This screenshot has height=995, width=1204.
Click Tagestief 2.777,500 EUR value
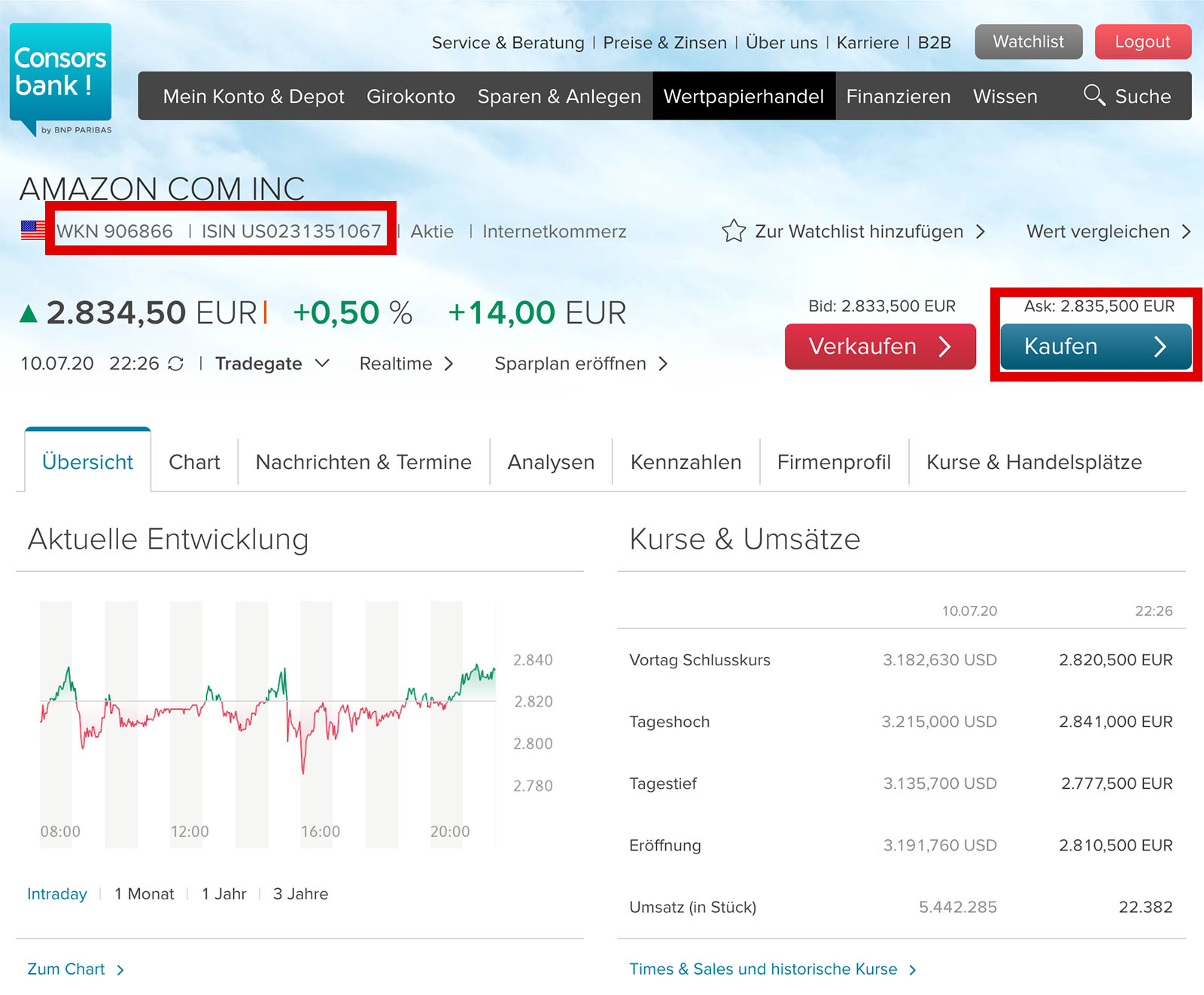click(x=1117, y=784)
